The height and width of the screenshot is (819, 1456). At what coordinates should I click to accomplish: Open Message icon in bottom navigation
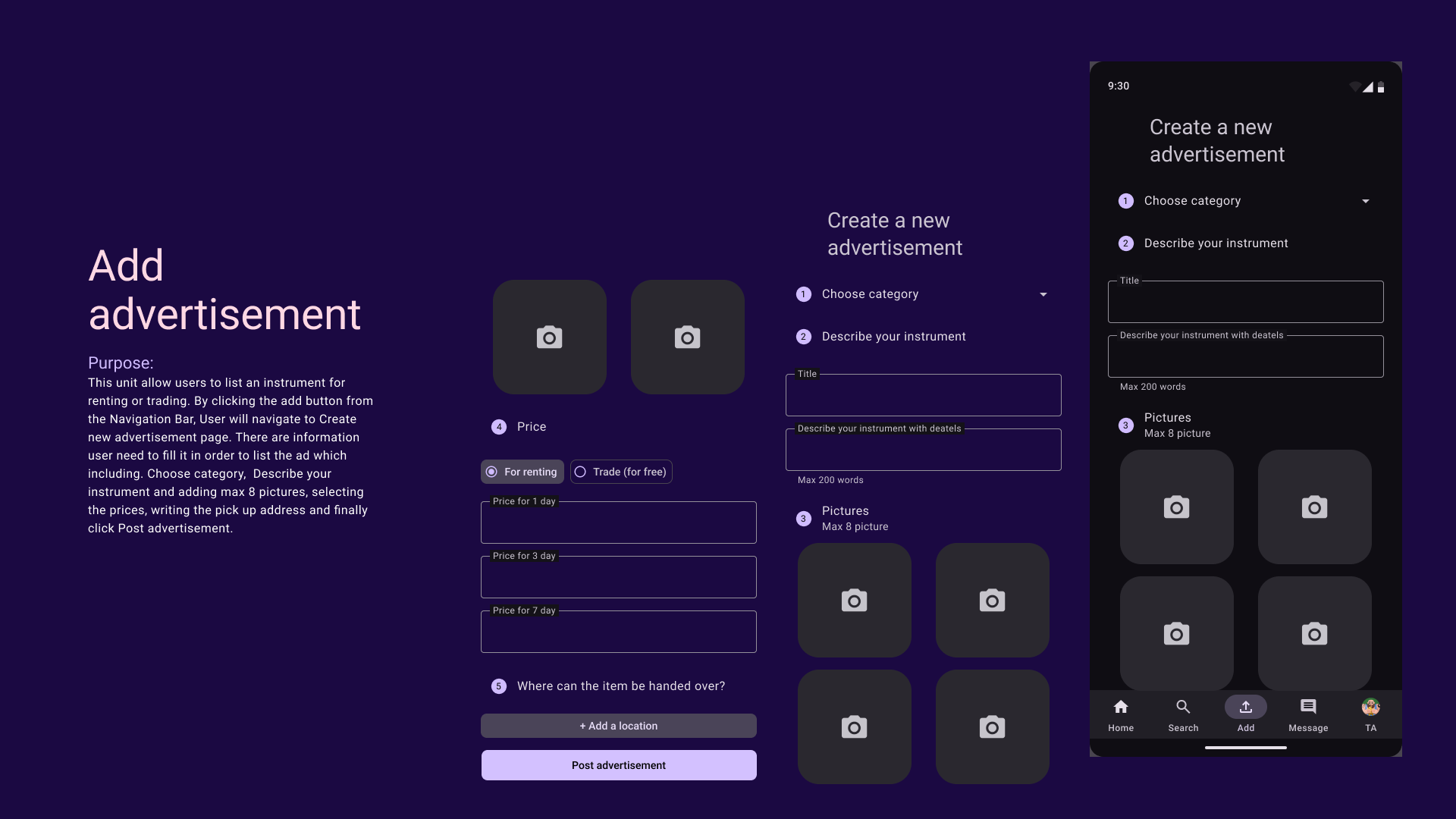1308,708
